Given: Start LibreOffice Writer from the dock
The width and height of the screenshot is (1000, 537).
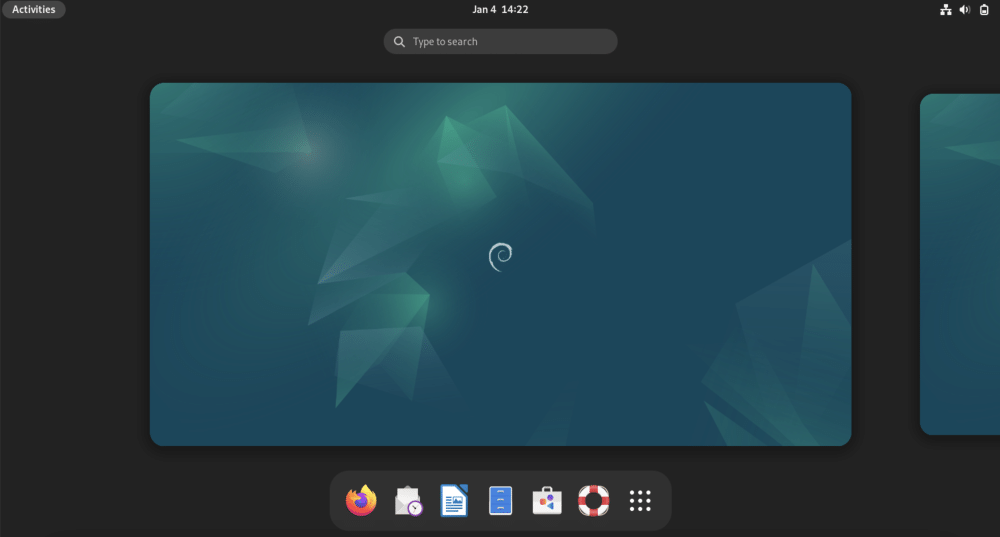Looking at the screenshot, I should pos(454,500).
